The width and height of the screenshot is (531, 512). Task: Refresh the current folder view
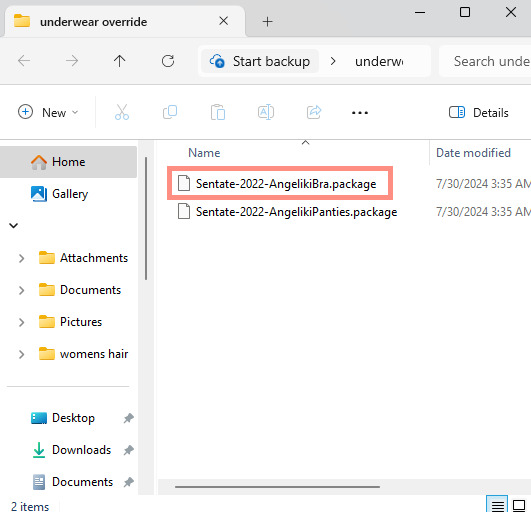point(168,61)
